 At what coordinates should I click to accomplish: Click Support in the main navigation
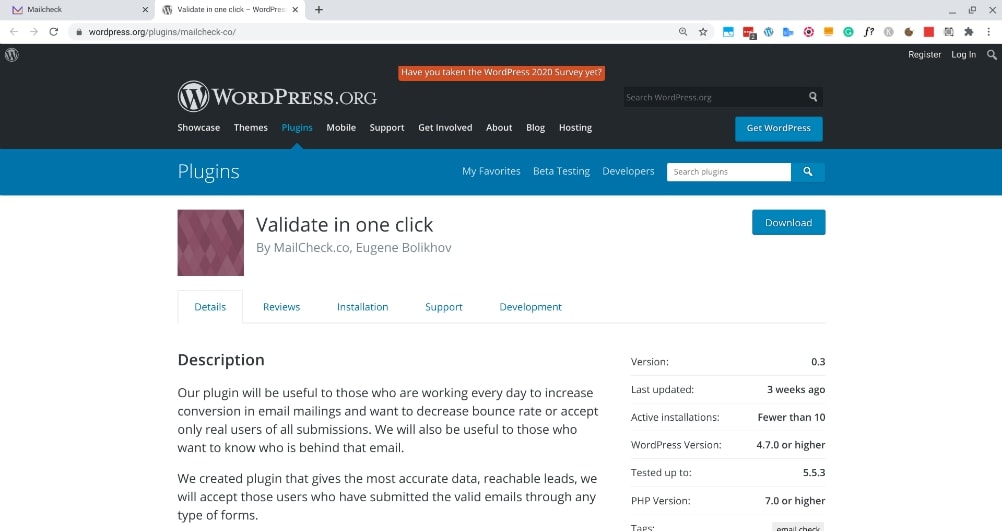tap(387, 128)
